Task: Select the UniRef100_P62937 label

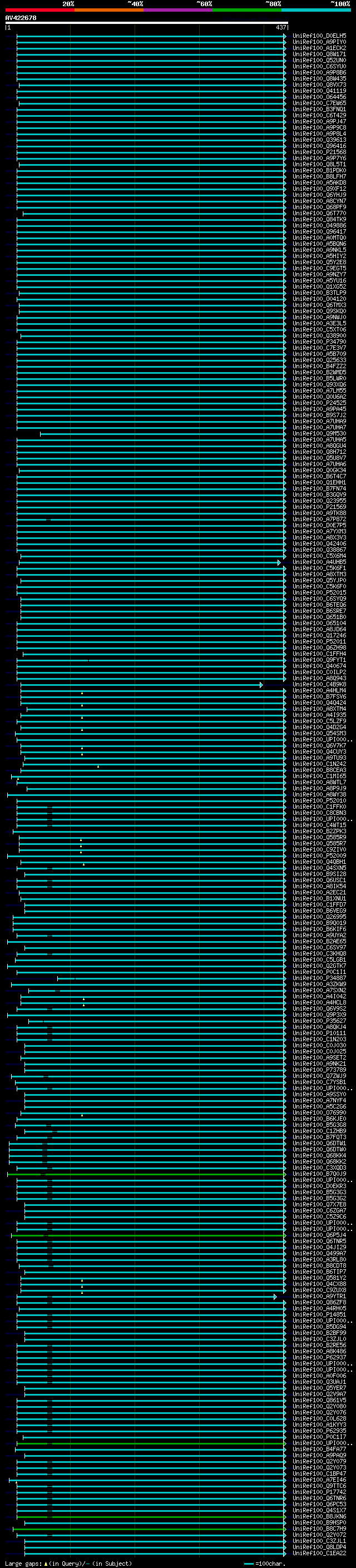Action: pos(319,1357)
